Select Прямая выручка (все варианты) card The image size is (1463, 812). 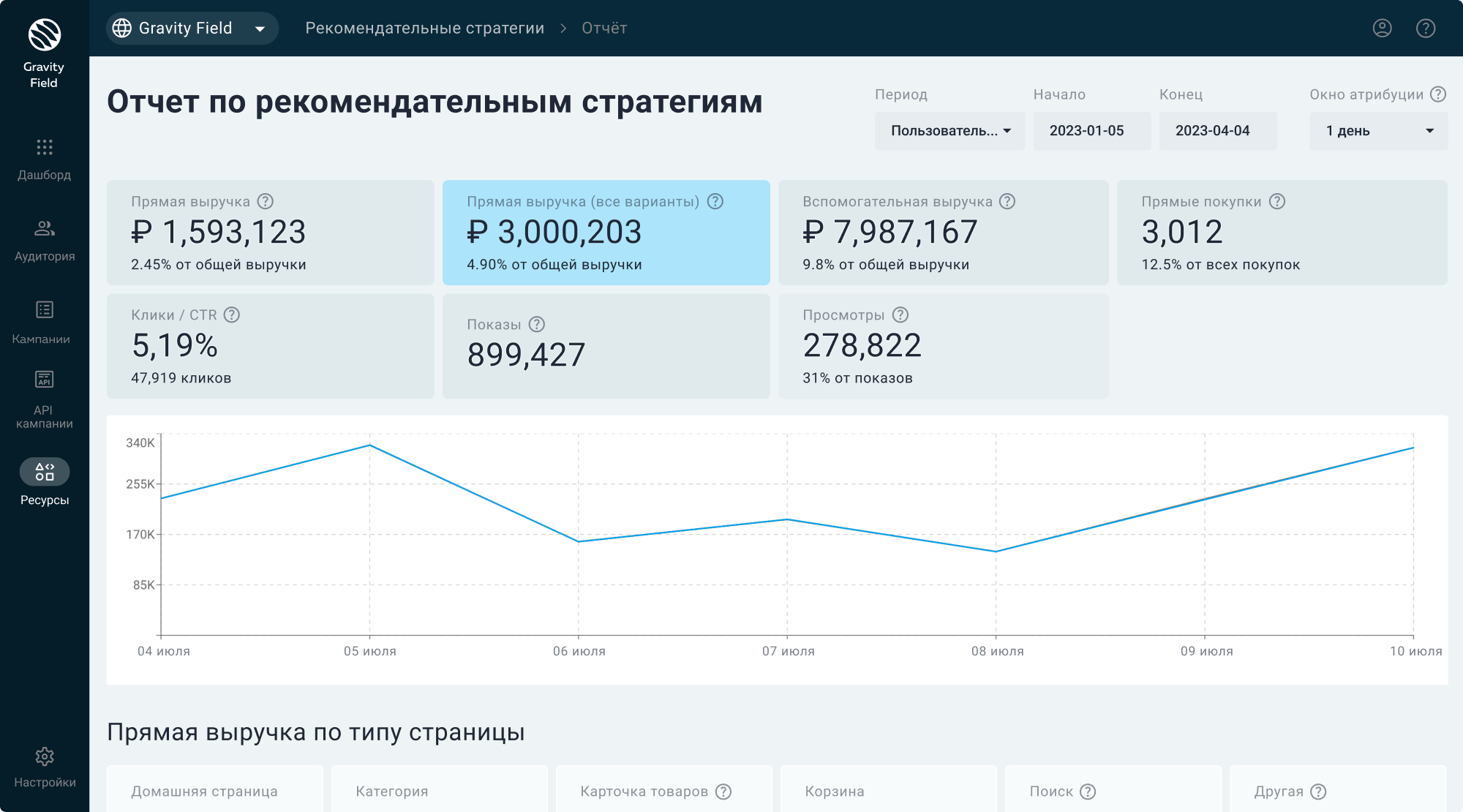pos(606,233)
